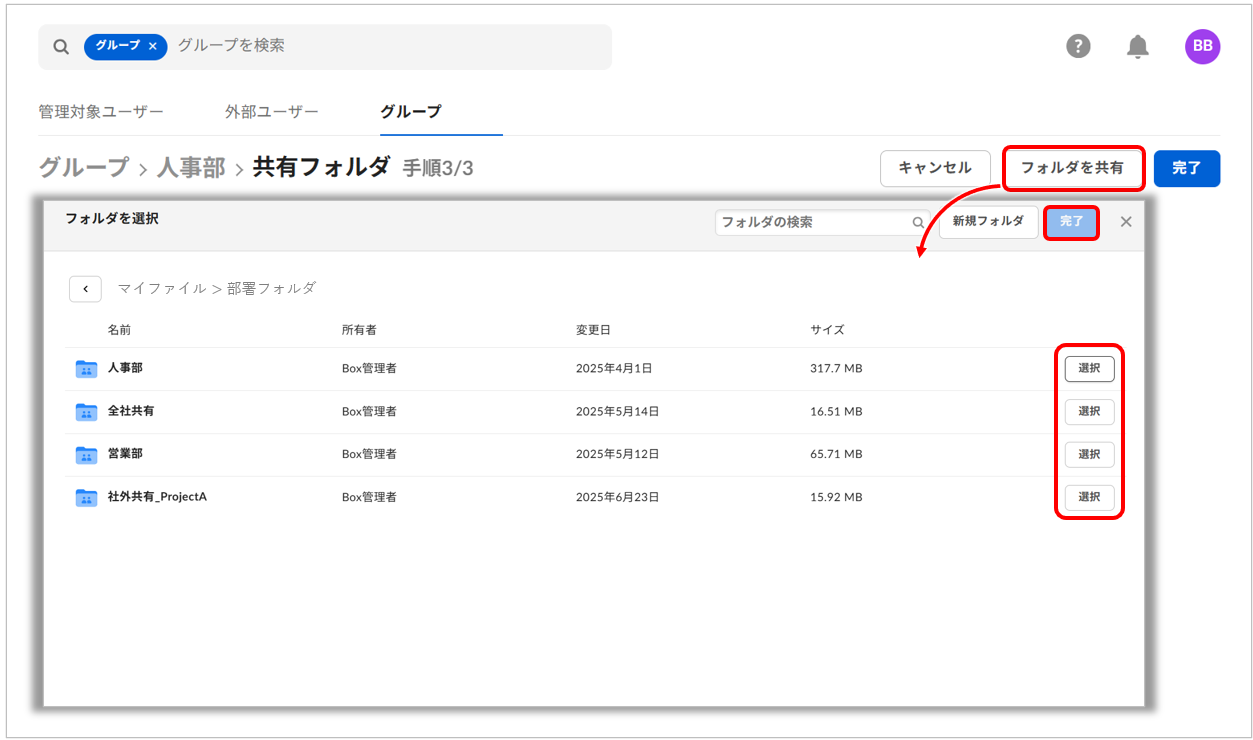Image resolution: width=1253 pixels, height=740 pixels.
Task: Click the 人事部 folder icon
Action: 86,369
